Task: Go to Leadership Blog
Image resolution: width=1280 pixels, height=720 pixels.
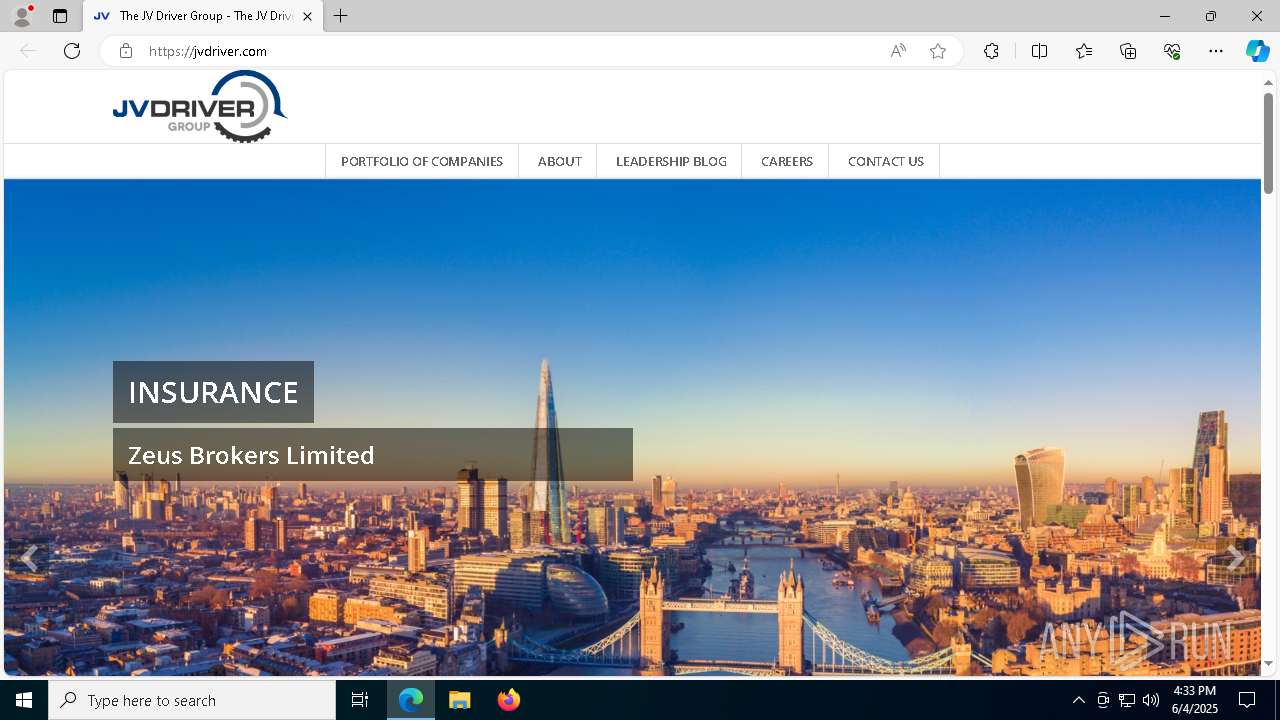Action: [671, 161]
